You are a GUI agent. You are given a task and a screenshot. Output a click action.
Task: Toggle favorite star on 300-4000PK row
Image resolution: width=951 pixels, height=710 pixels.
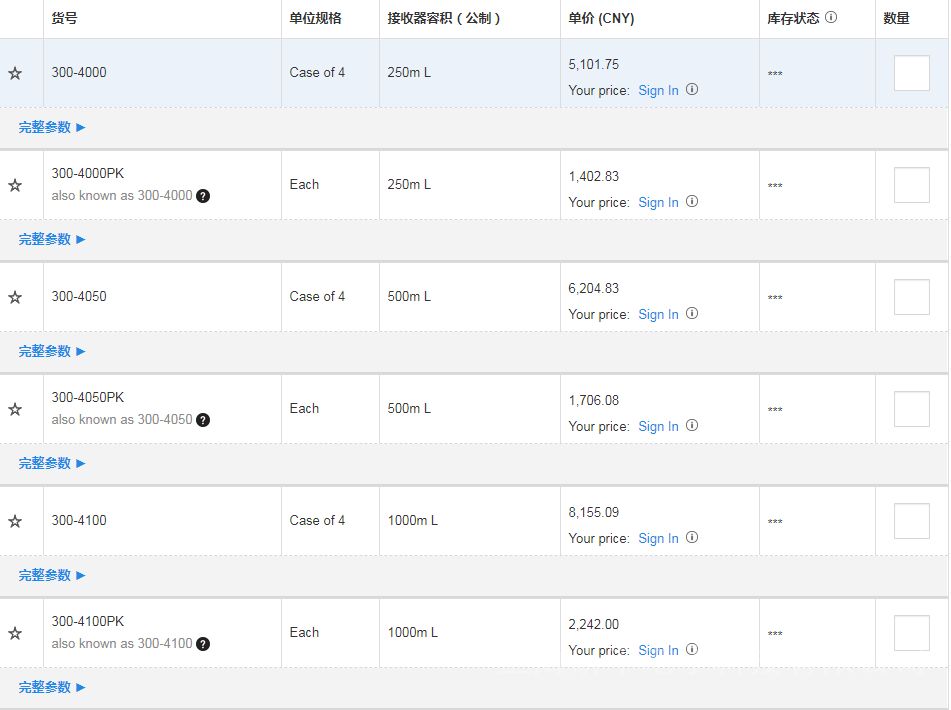click(15, 185)
